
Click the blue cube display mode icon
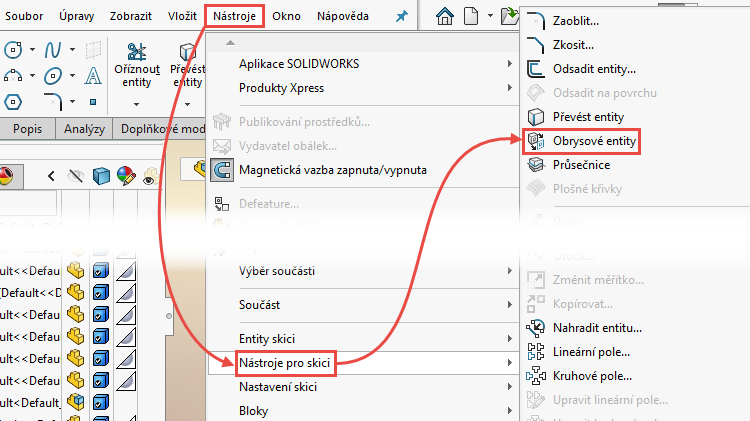coord(101,176)
